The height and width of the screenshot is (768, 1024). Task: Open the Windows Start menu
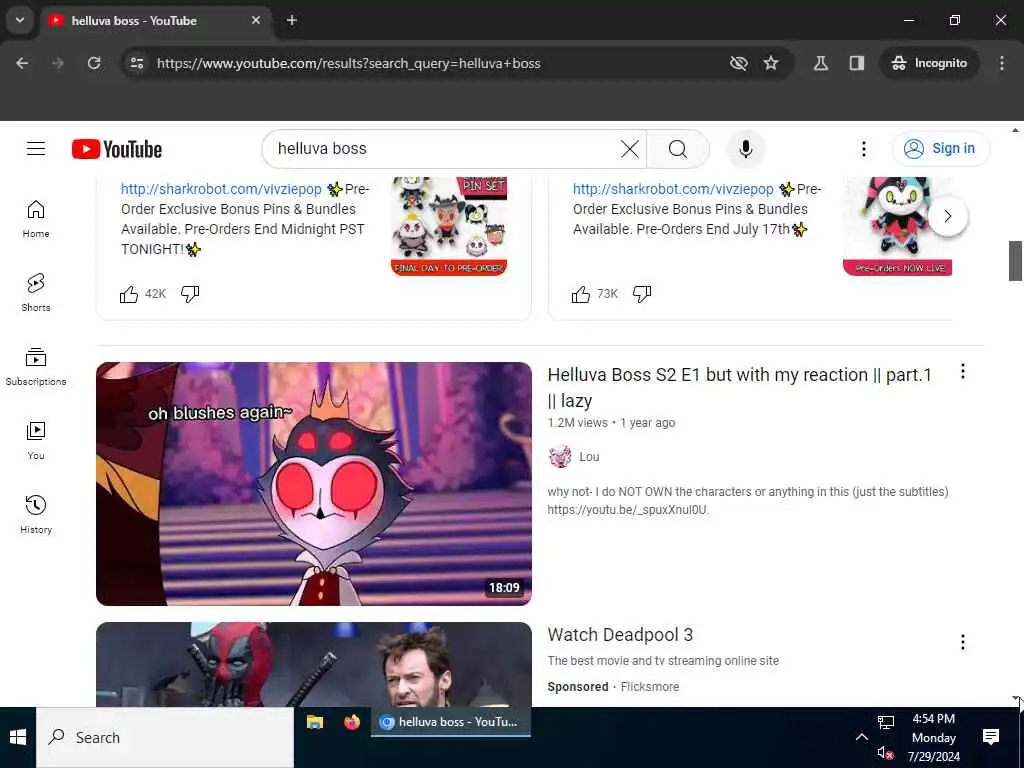pyautogui.click(x=18, y=737)
